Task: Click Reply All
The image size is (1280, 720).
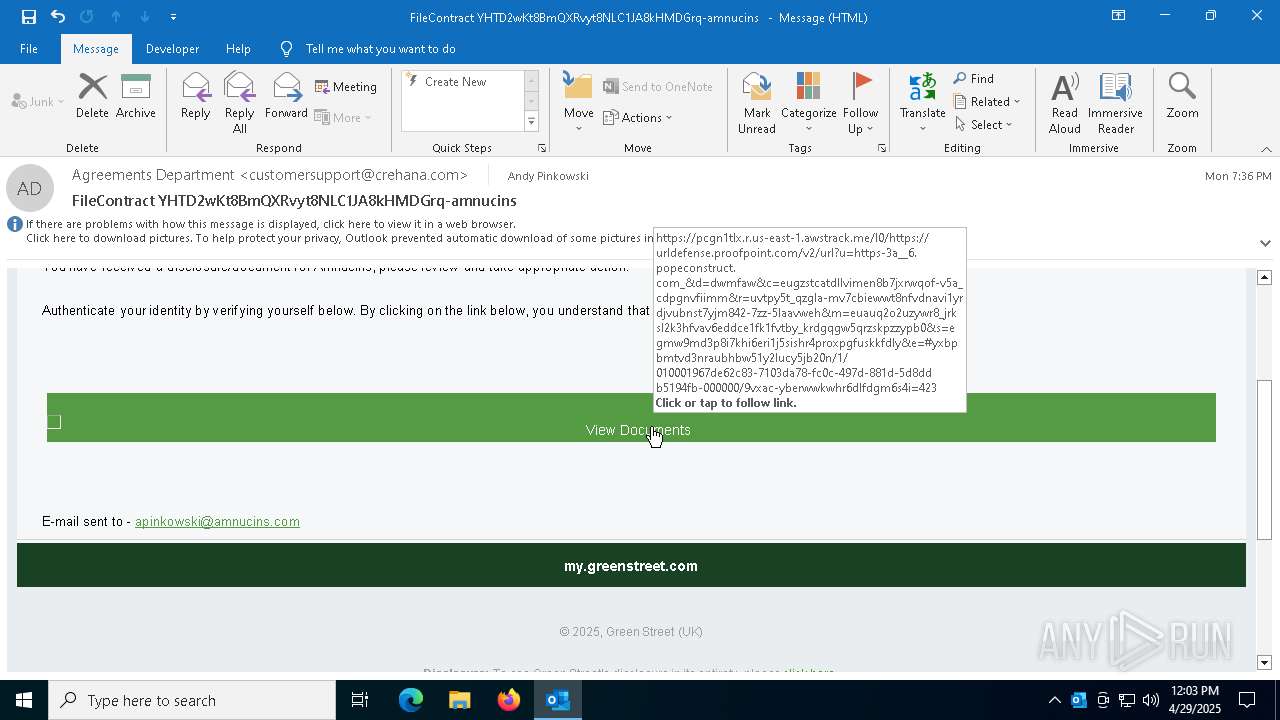Action: click(x=239, y=102)
